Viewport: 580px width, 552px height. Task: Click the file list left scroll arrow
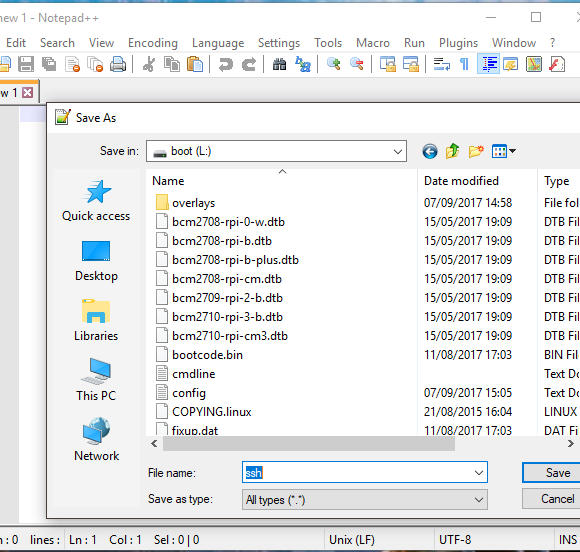point(154,443)
